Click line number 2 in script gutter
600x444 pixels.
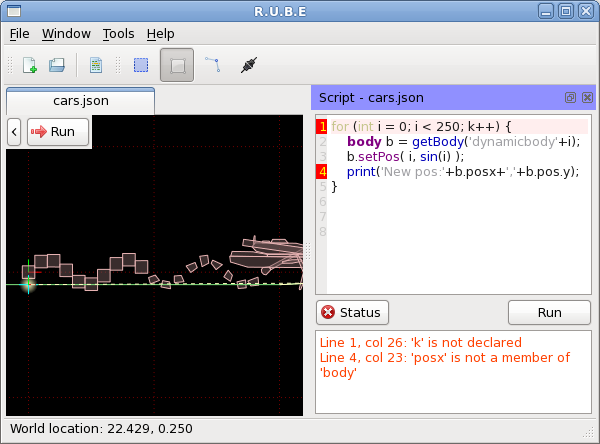(323, 142)
